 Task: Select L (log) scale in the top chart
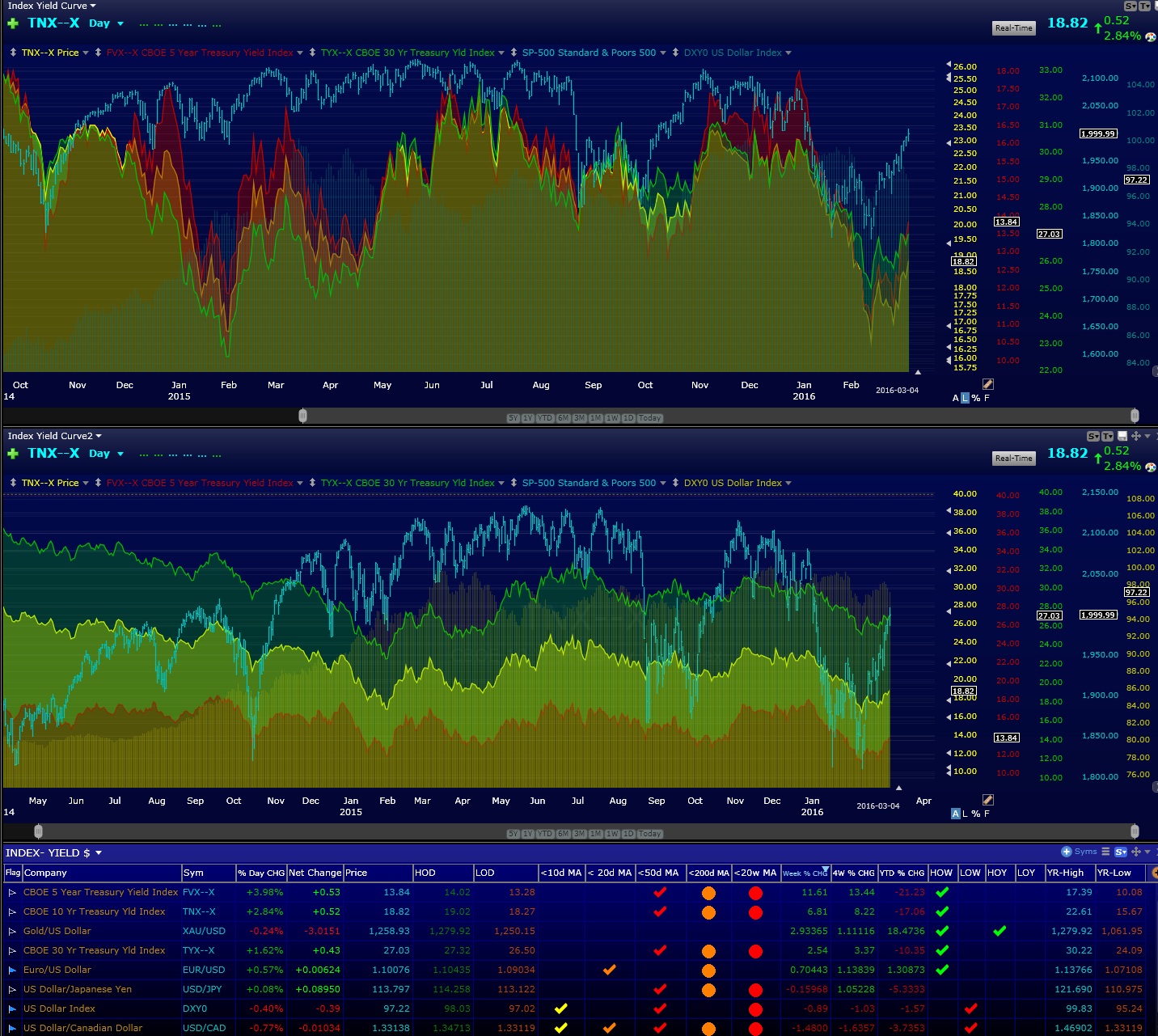coord(965,398)
